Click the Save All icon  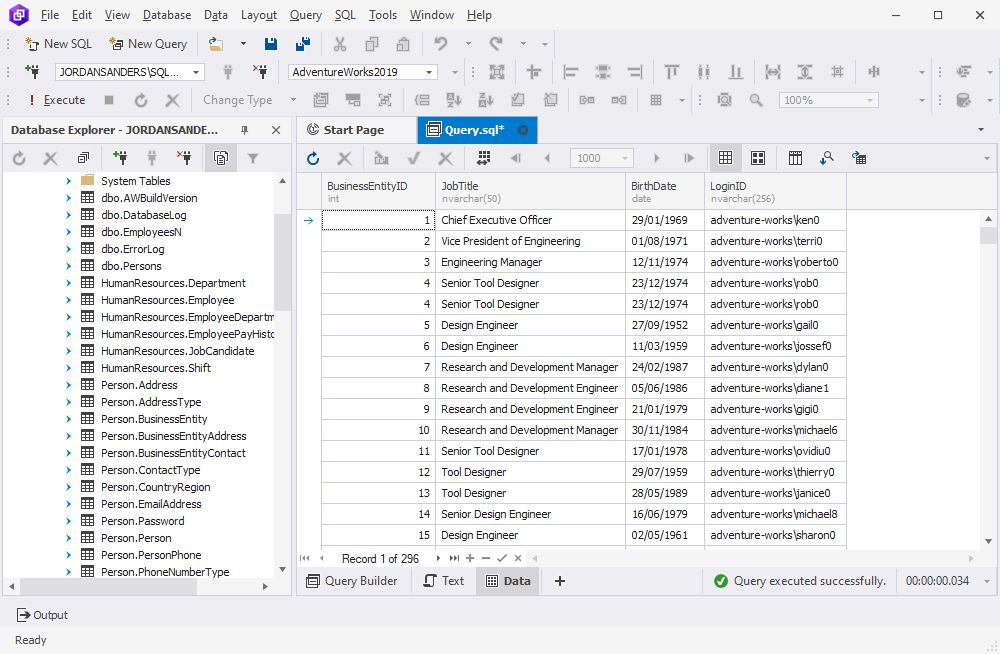[x=303, y=43]
